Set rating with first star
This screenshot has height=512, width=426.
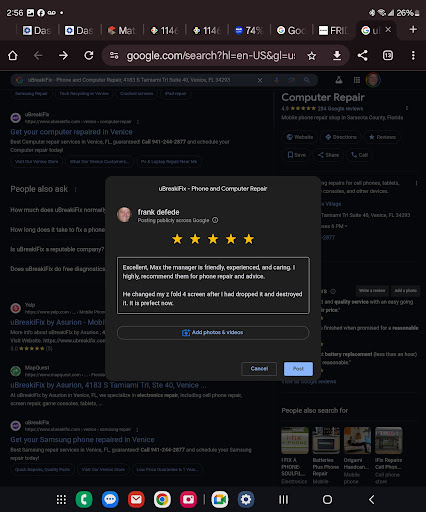click(x=177, y=239)
